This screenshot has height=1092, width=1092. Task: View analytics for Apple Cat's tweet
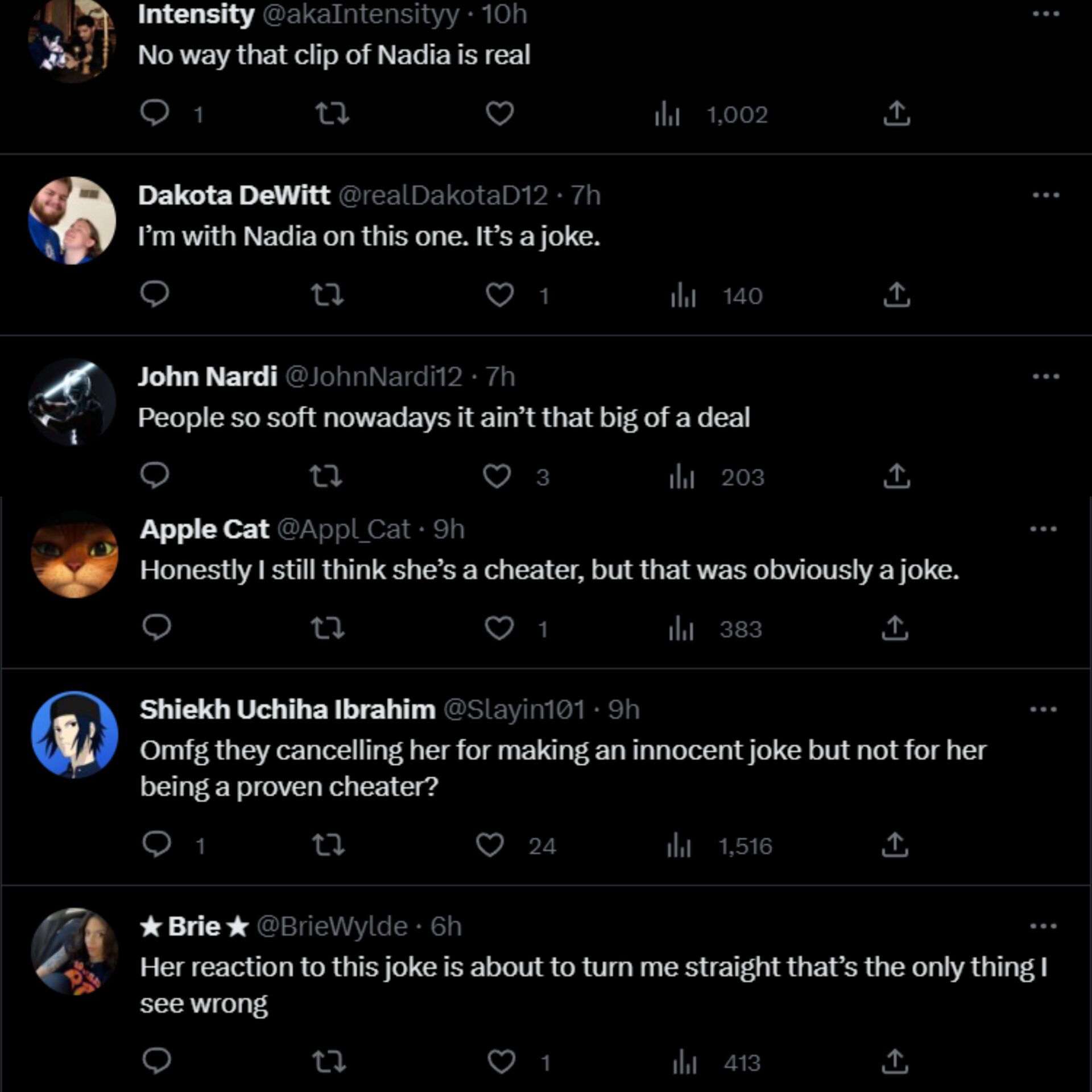(x=681, y=629)
